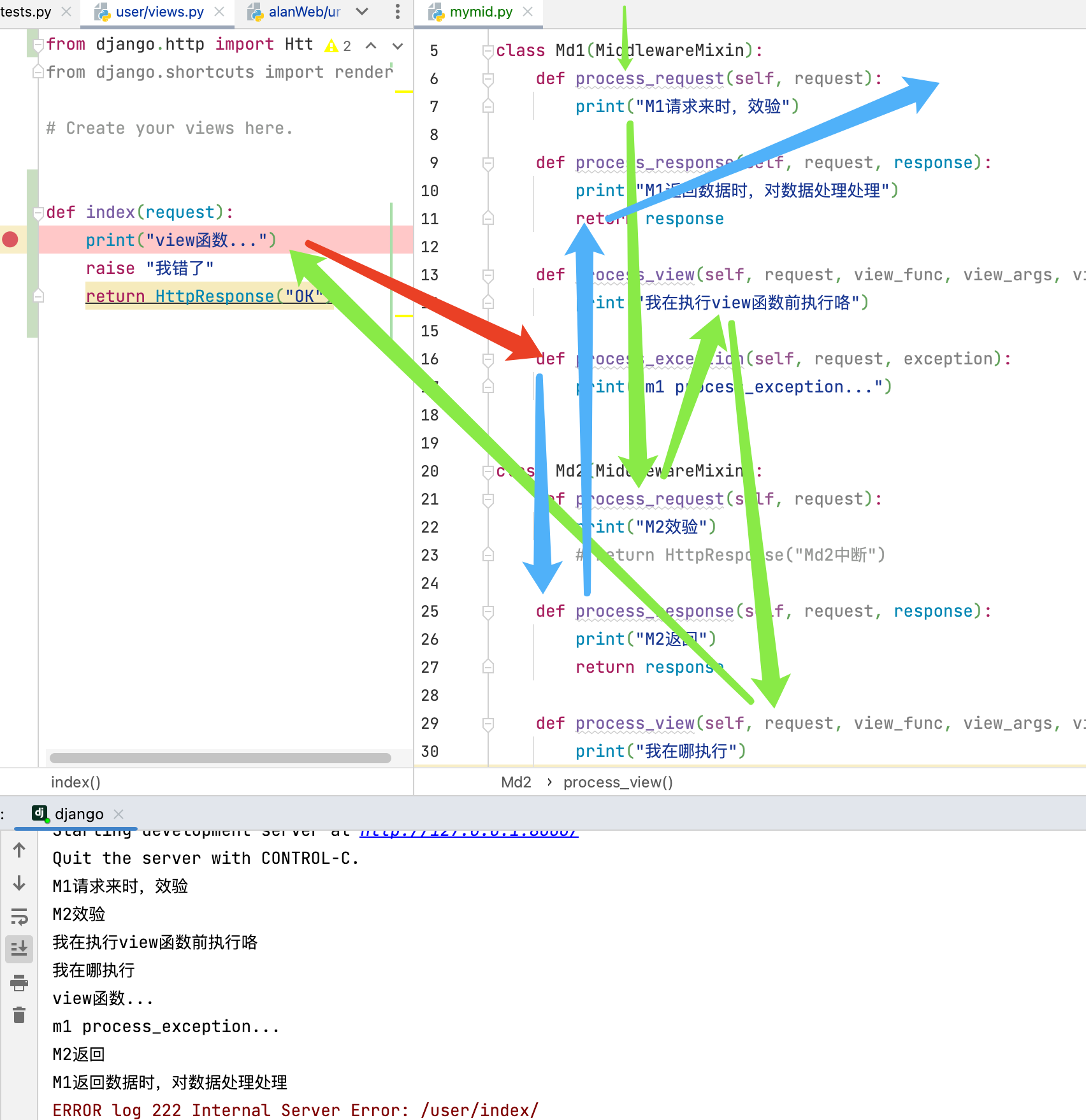
Task: Click line number 28 in mymid.py gutter
Action: tap(430, 695)
